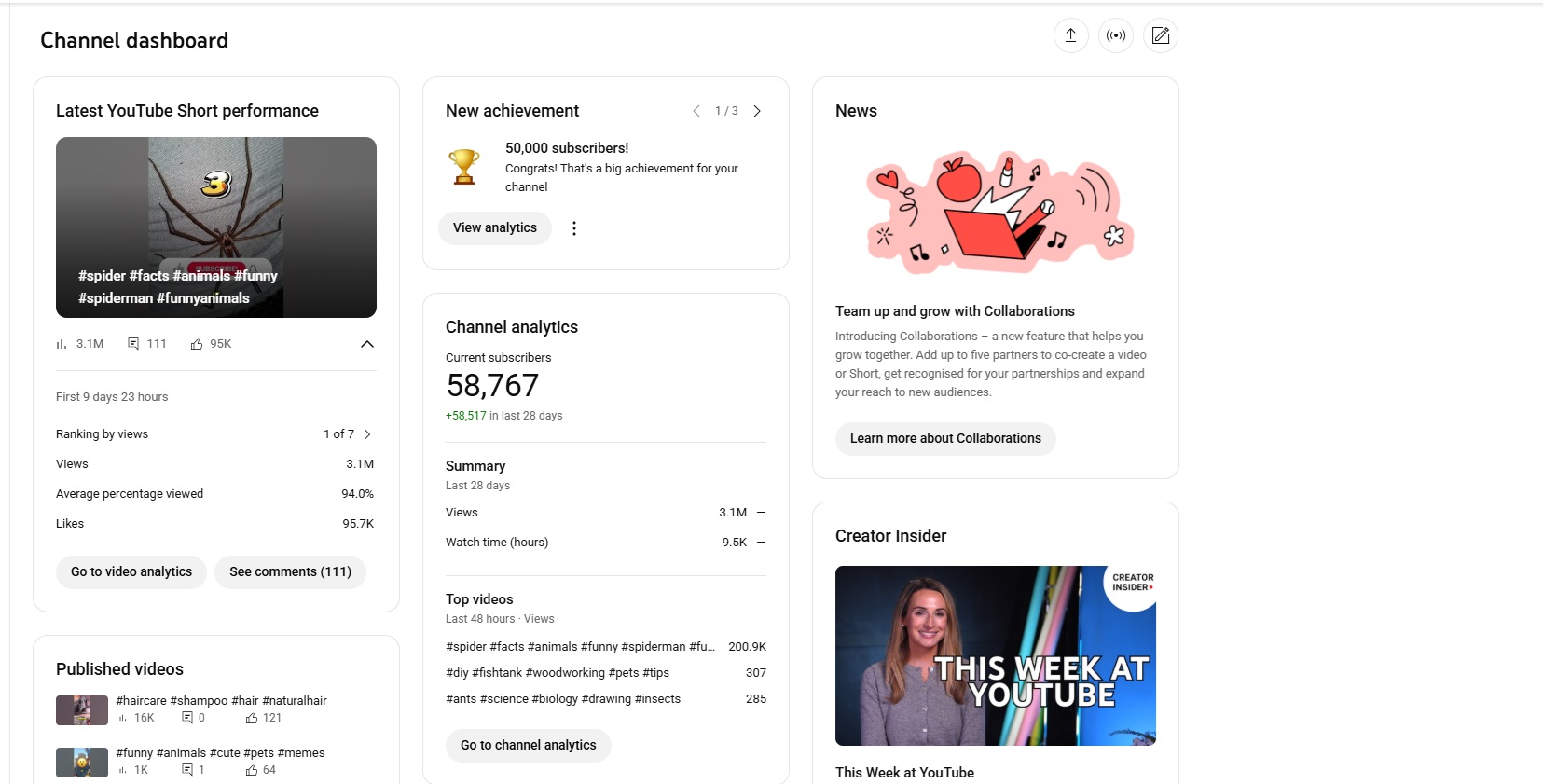
Task: Open Go to video analytics
Action: (x=131, y=571)
